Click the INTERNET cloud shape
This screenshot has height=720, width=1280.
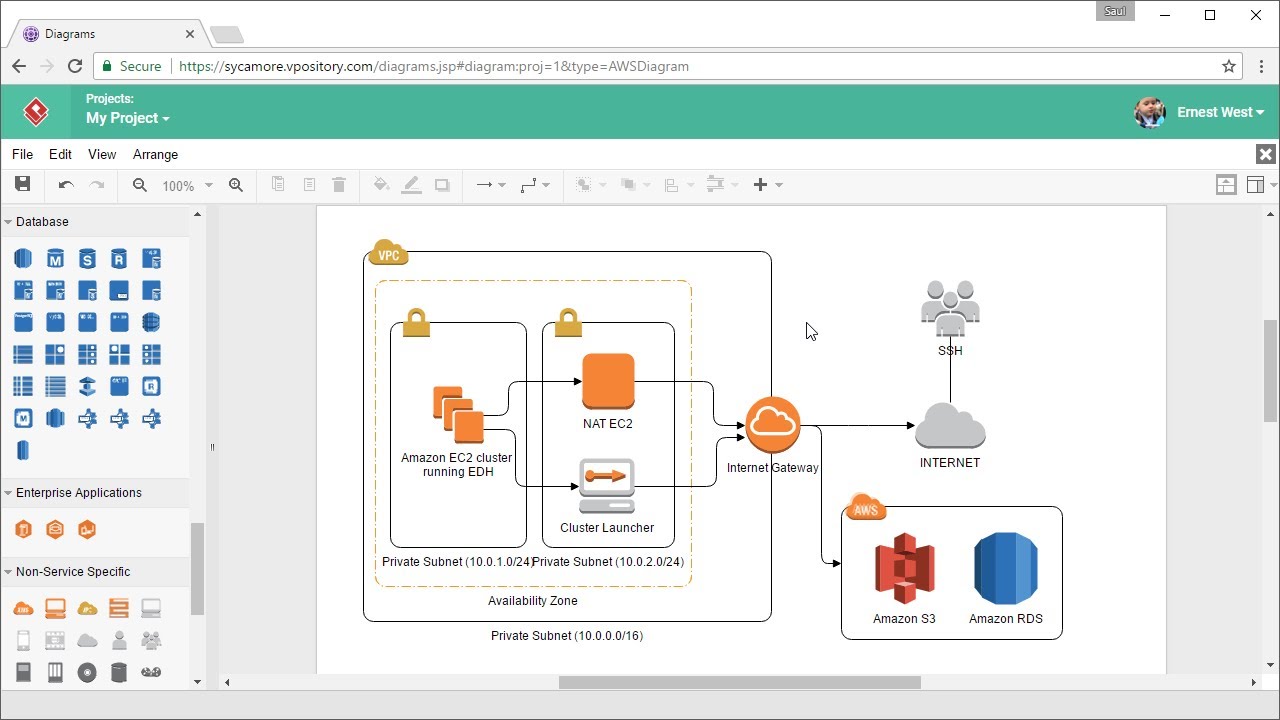[950, 426]
